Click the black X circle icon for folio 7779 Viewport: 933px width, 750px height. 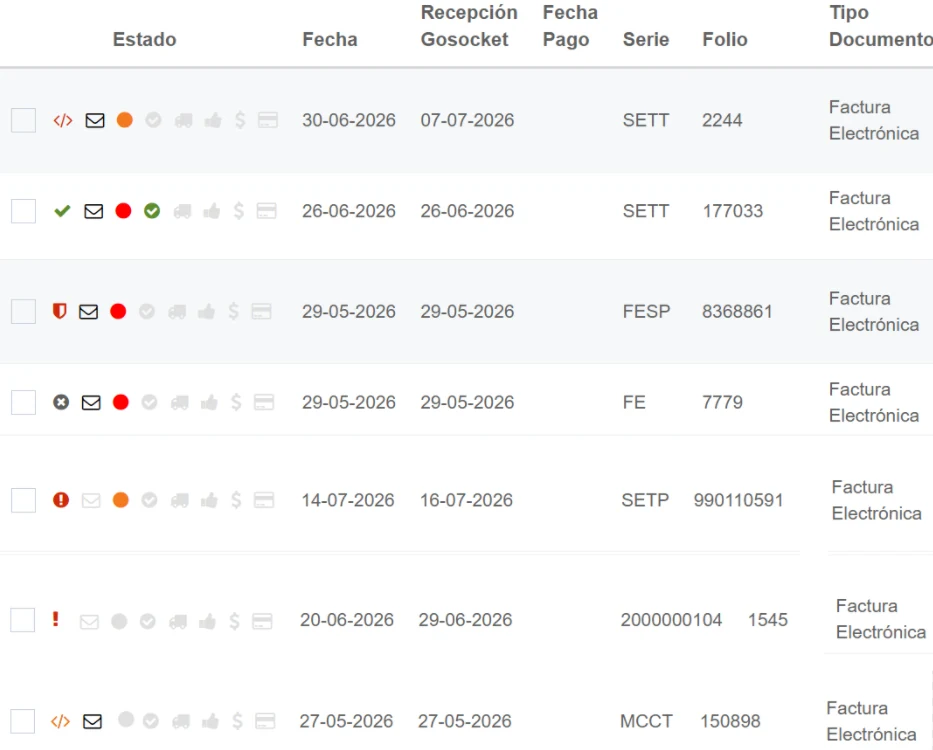coord(61,402)
